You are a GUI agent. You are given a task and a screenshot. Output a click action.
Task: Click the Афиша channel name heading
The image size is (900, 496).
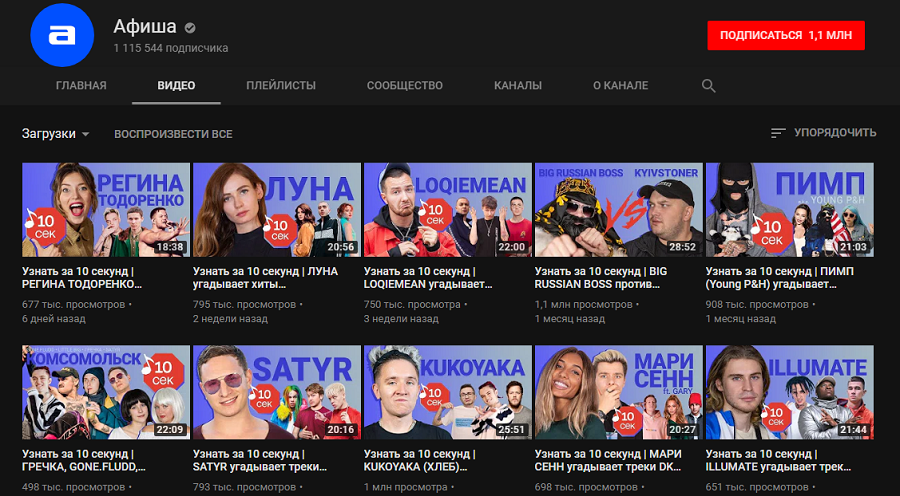pyautogui.click(x=145, y=26)
